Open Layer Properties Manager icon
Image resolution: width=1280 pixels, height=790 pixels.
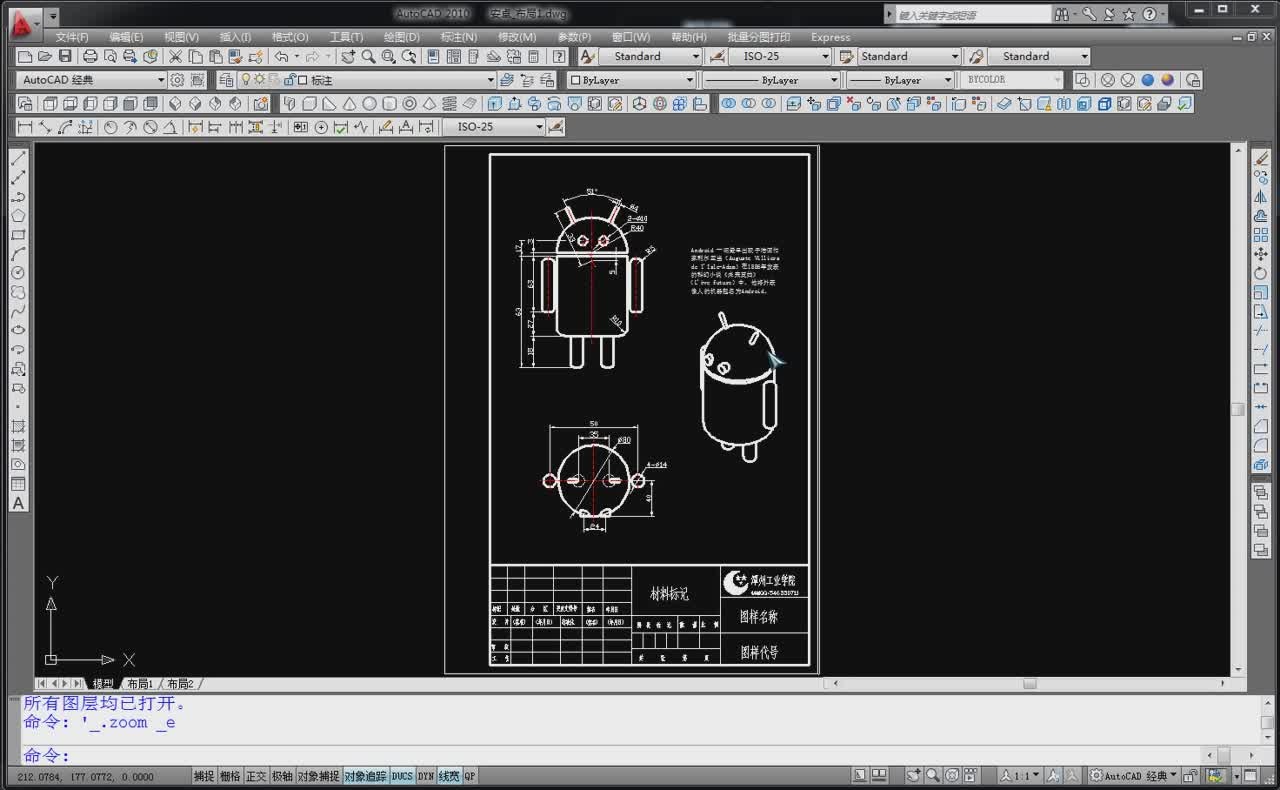[x=227, y=80]
